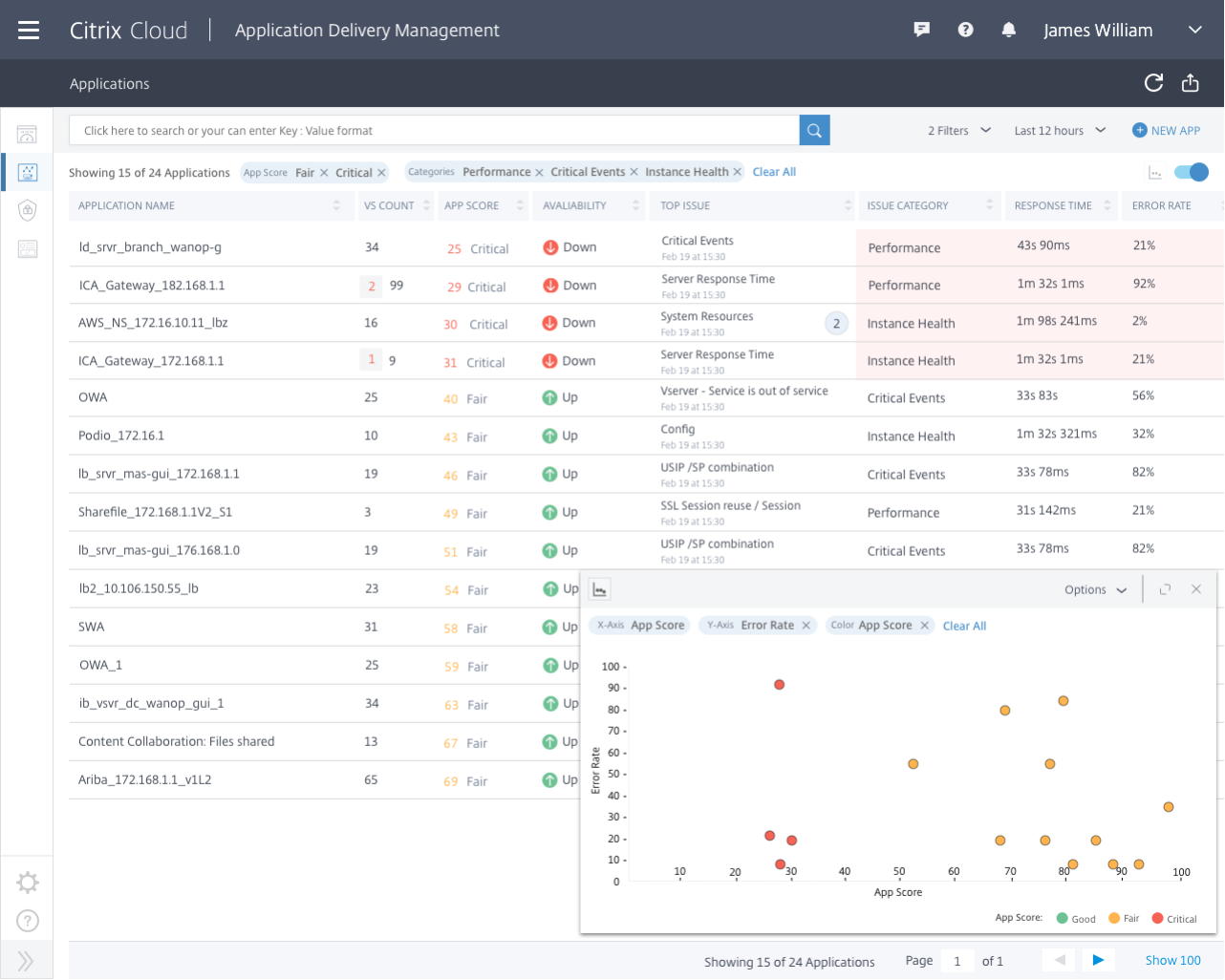Click the Fair legend orange swatch
Viewport: 1225px width, 980px height.
click(x=1114, y=918)
